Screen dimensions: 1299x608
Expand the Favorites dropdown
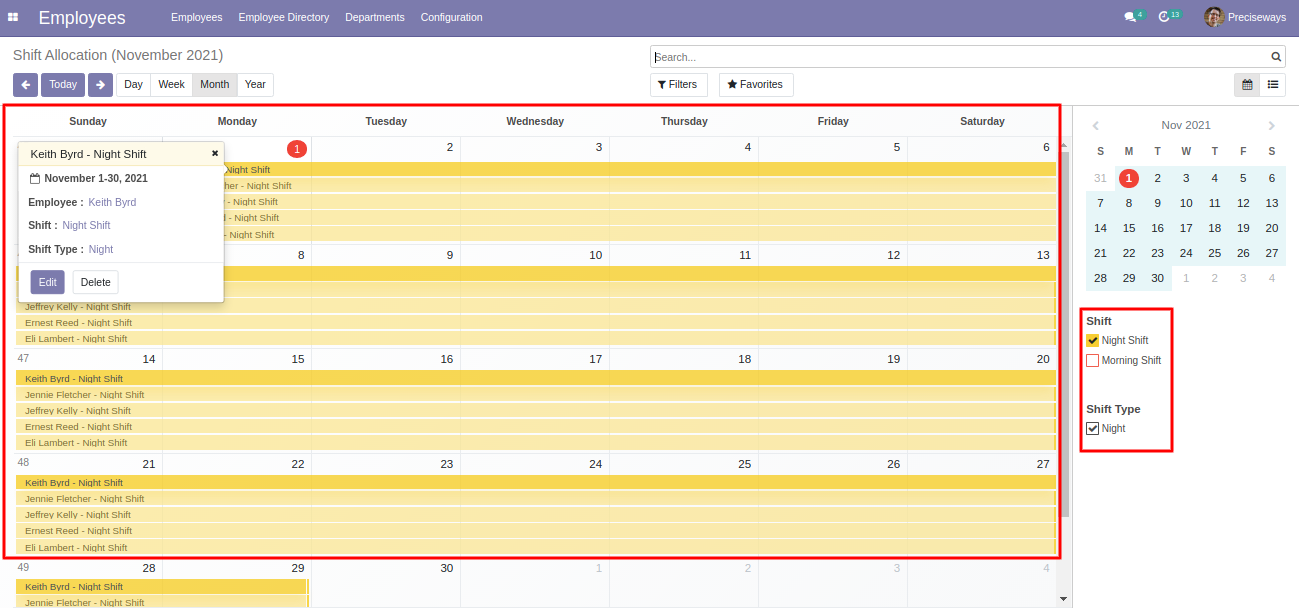coord(756,85)
